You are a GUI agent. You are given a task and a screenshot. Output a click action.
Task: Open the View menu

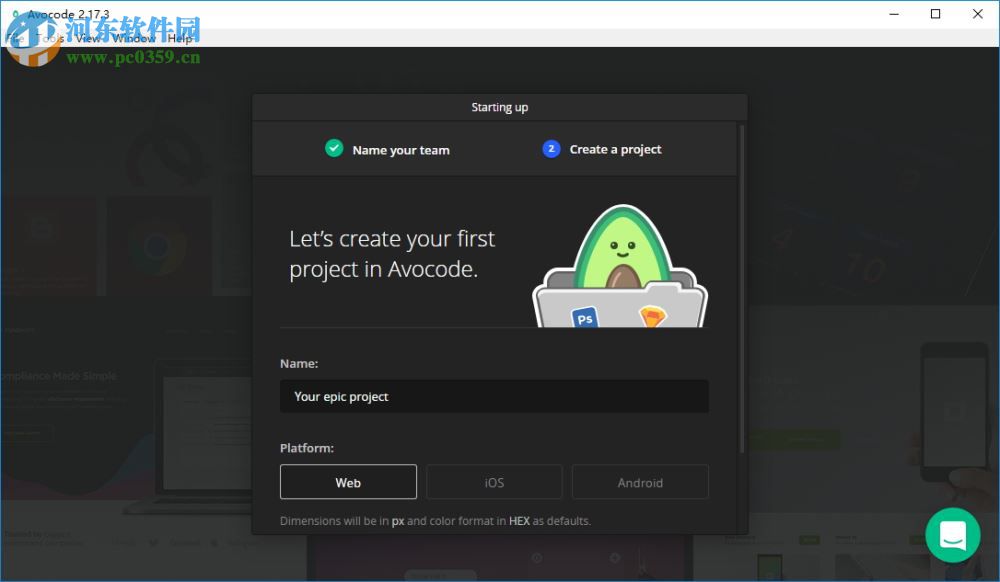click(x=90, y=38)
